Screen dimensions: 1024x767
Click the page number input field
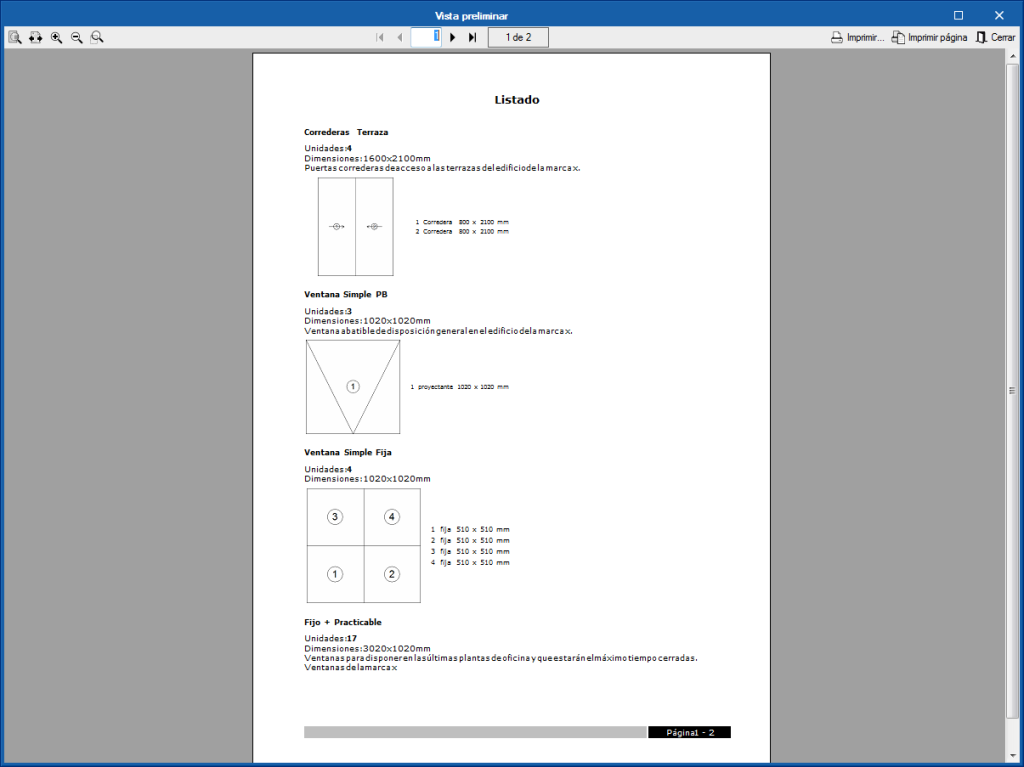click(426, 37)
